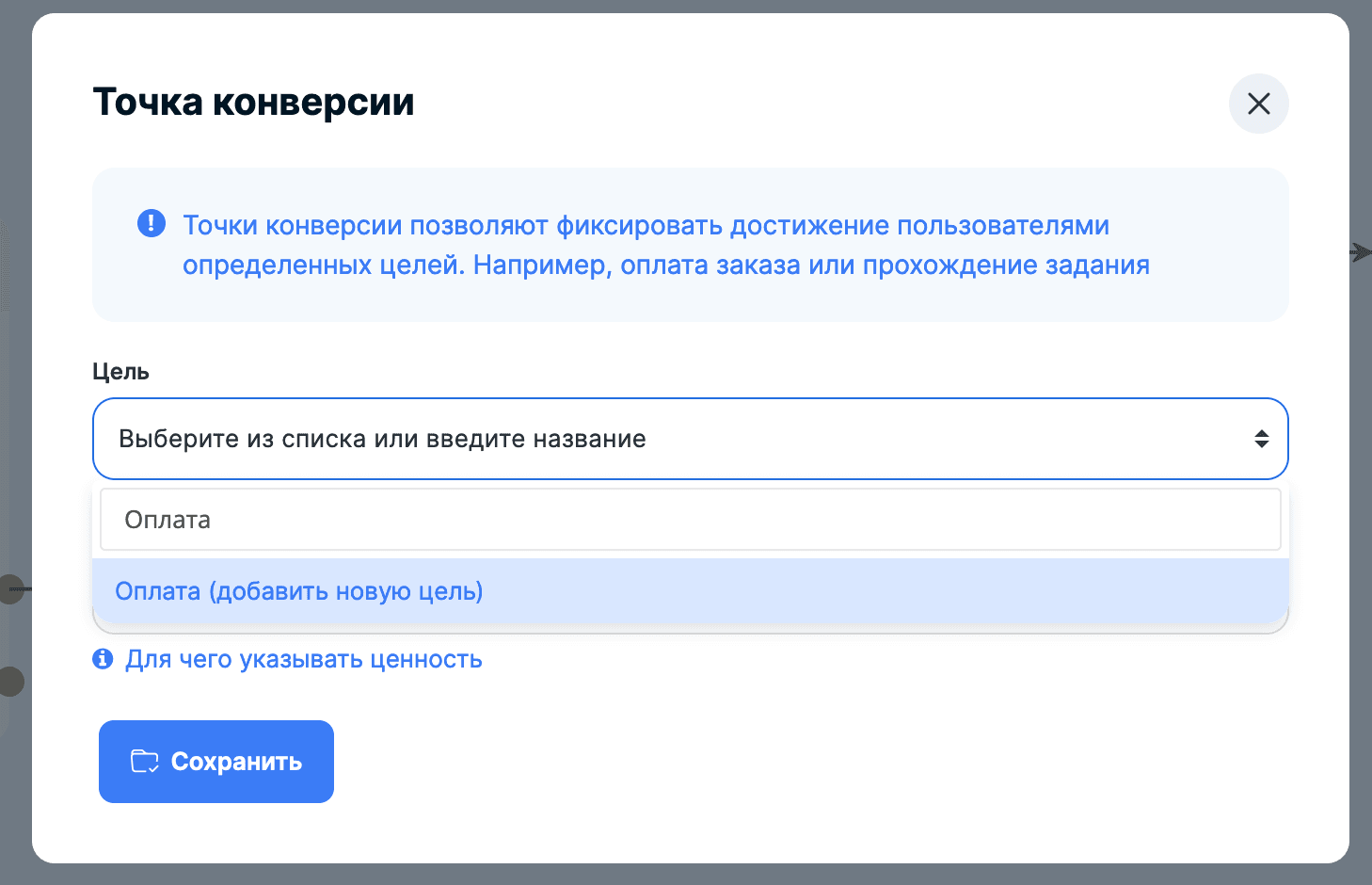
Task: Close the Точка конверсии dialog
Action: (1258, 104)
